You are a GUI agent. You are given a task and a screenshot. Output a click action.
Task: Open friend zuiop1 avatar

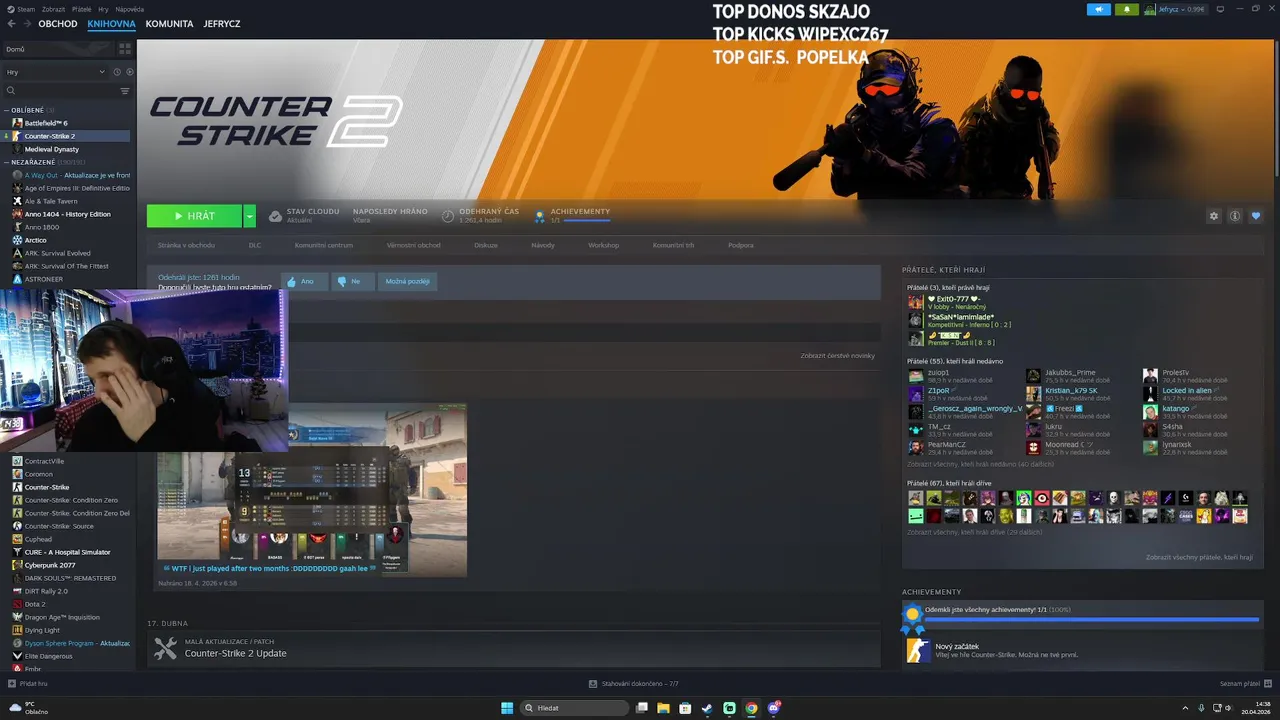pyautogui.click(x=916, y=376)
